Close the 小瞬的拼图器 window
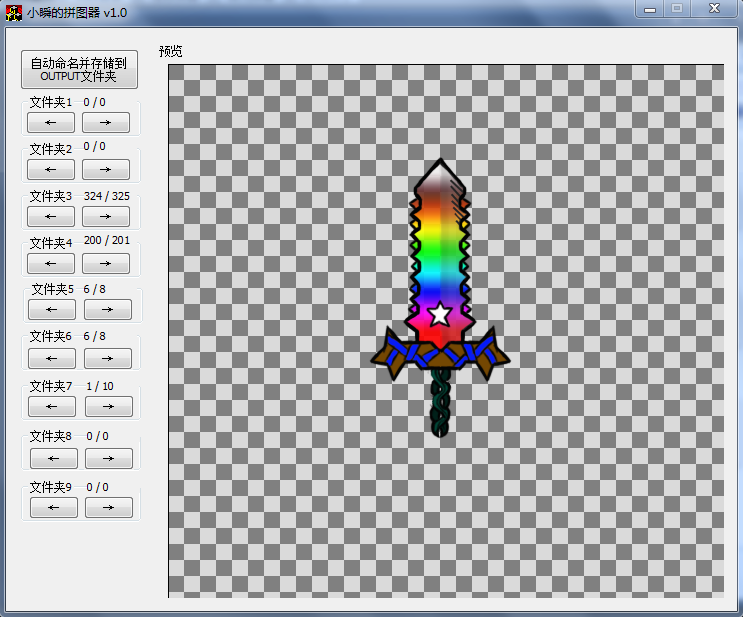Screen dimensions: 743x617 (x=715, y=9)
